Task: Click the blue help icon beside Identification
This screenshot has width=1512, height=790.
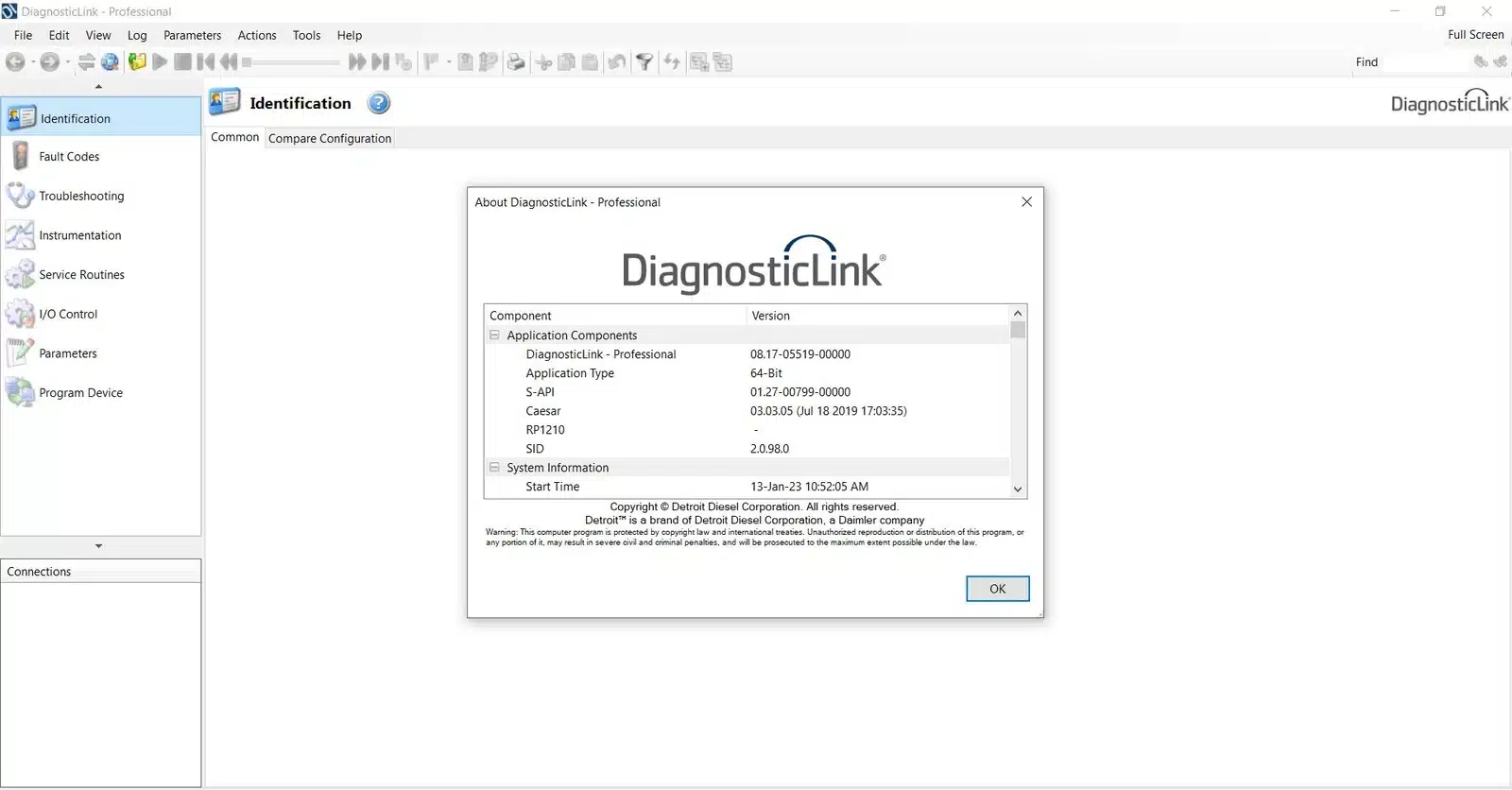Action: [379, 103]
